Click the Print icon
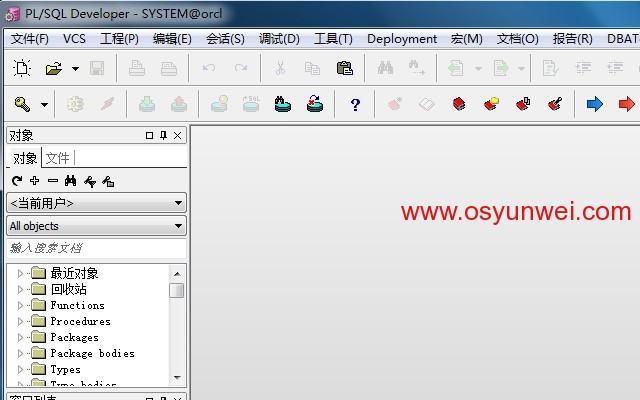Screen dimensions: 640x400 pos(137,68)
